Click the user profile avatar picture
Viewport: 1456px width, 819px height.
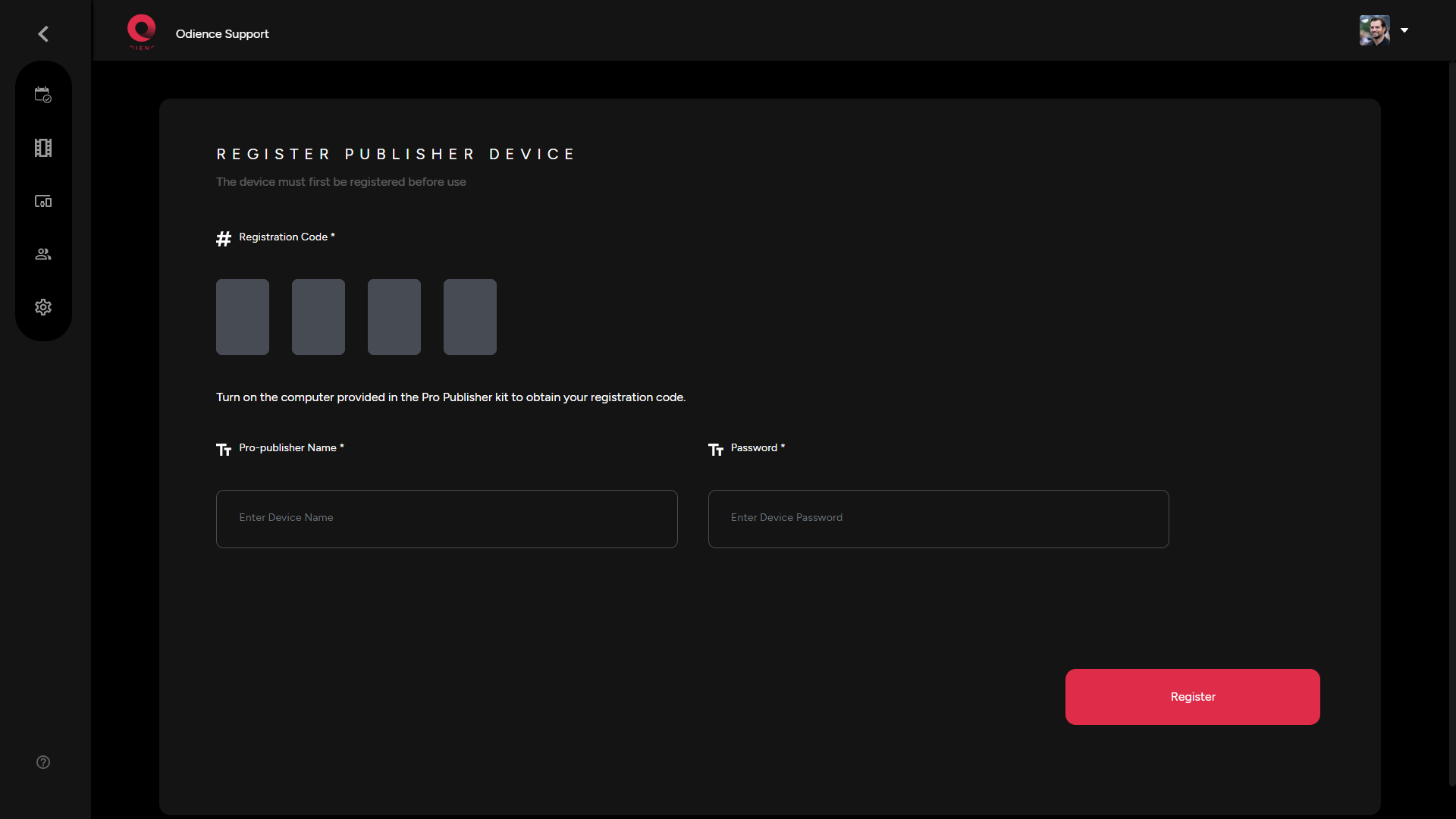(1374, 30)
